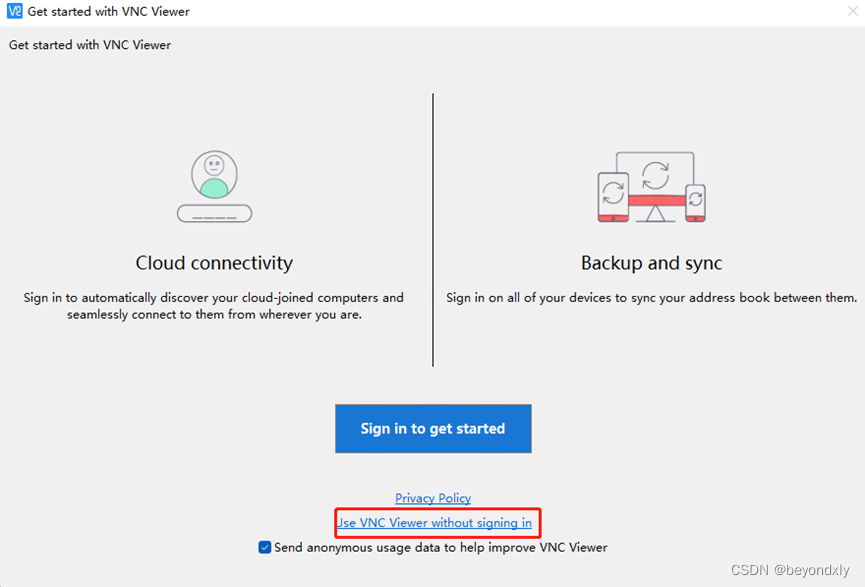Click the 'Get started with VNC Viewer' subtitle text

[90, 45]
